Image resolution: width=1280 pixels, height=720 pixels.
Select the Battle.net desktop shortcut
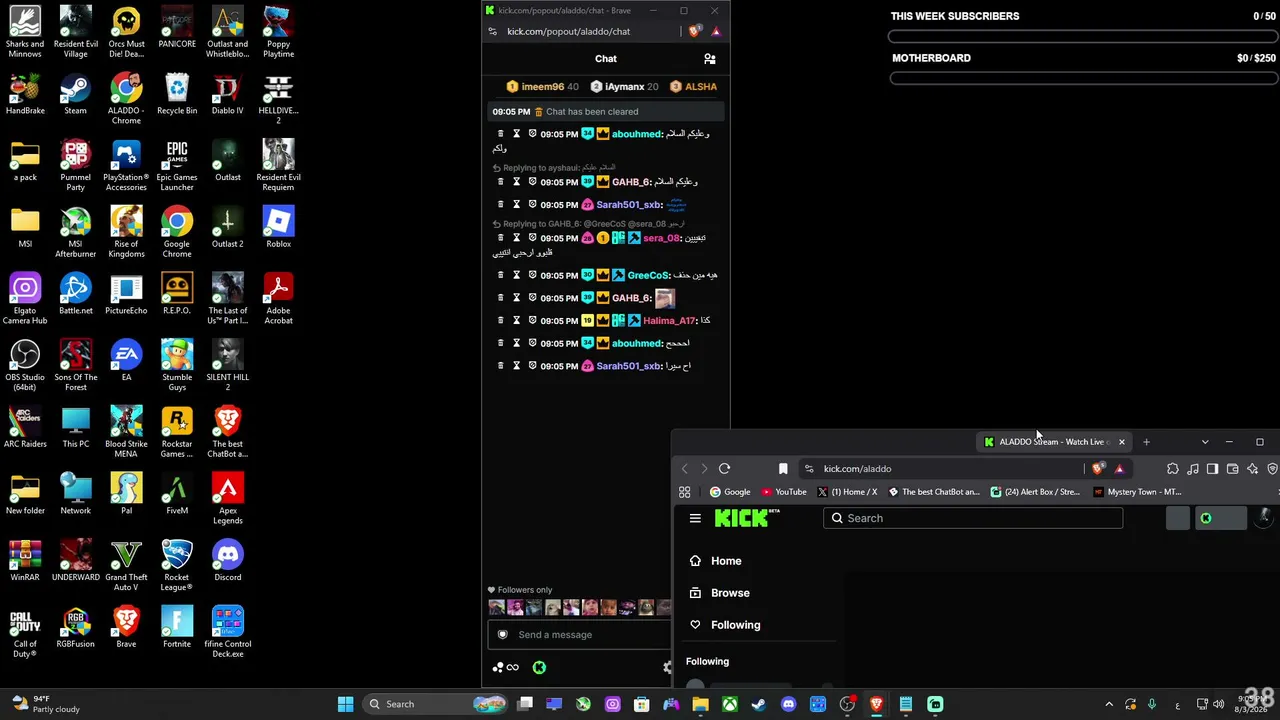coord(75,294)
